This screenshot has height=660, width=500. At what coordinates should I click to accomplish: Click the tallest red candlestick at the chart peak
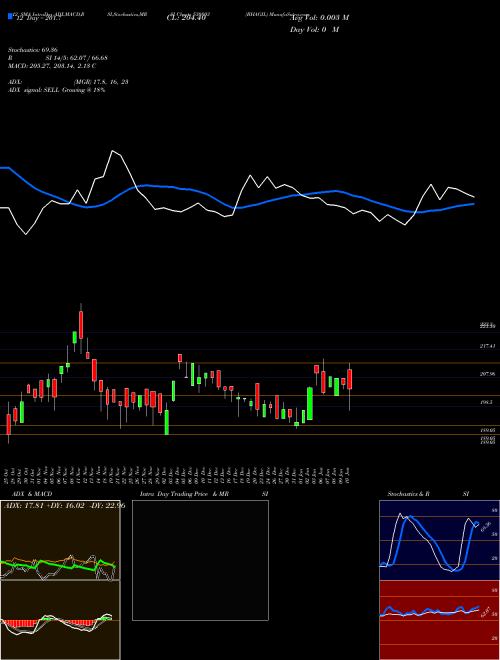tap(81, 325)
